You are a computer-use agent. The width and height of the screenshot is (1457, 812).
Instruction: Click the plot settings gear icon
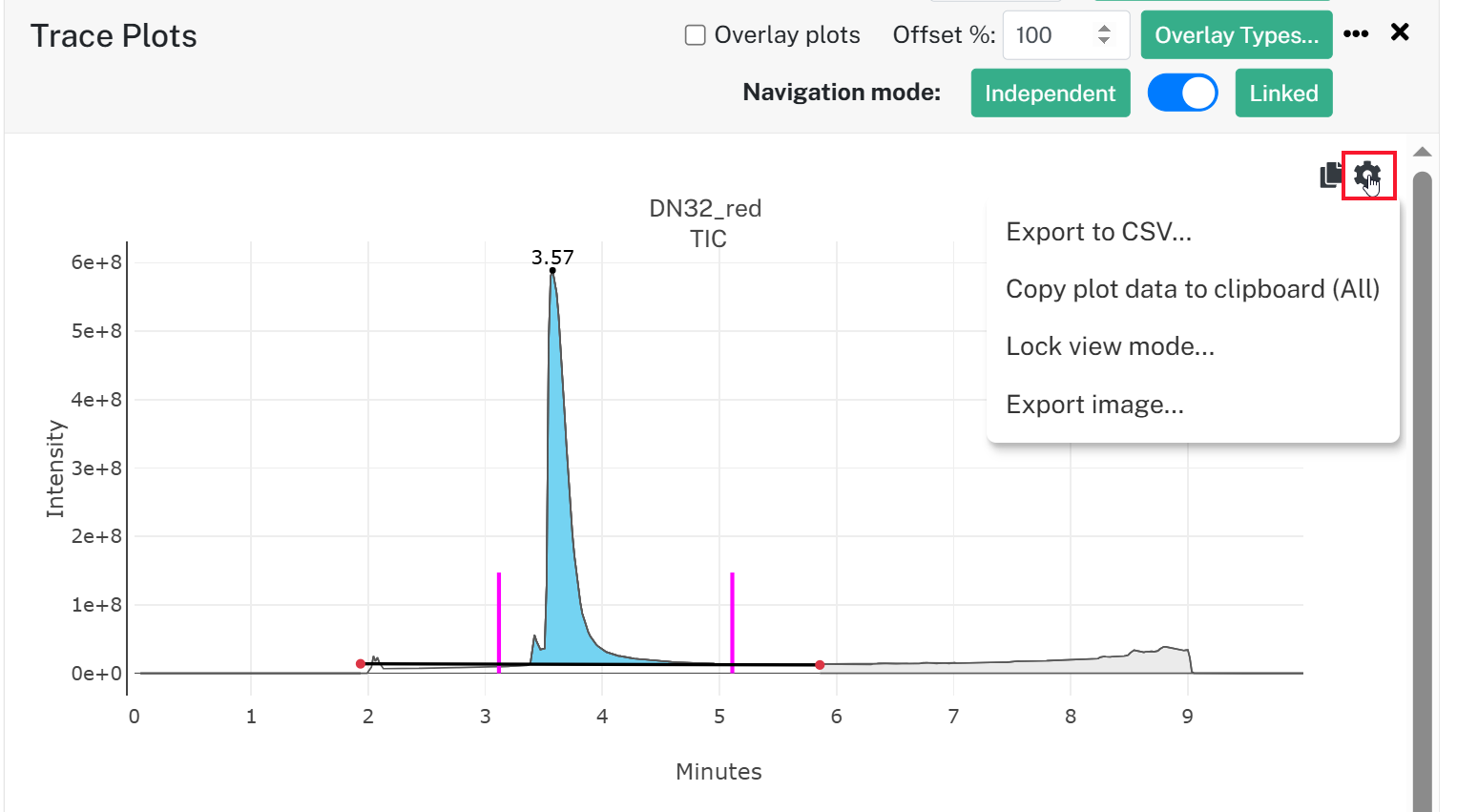(1367, 175)
